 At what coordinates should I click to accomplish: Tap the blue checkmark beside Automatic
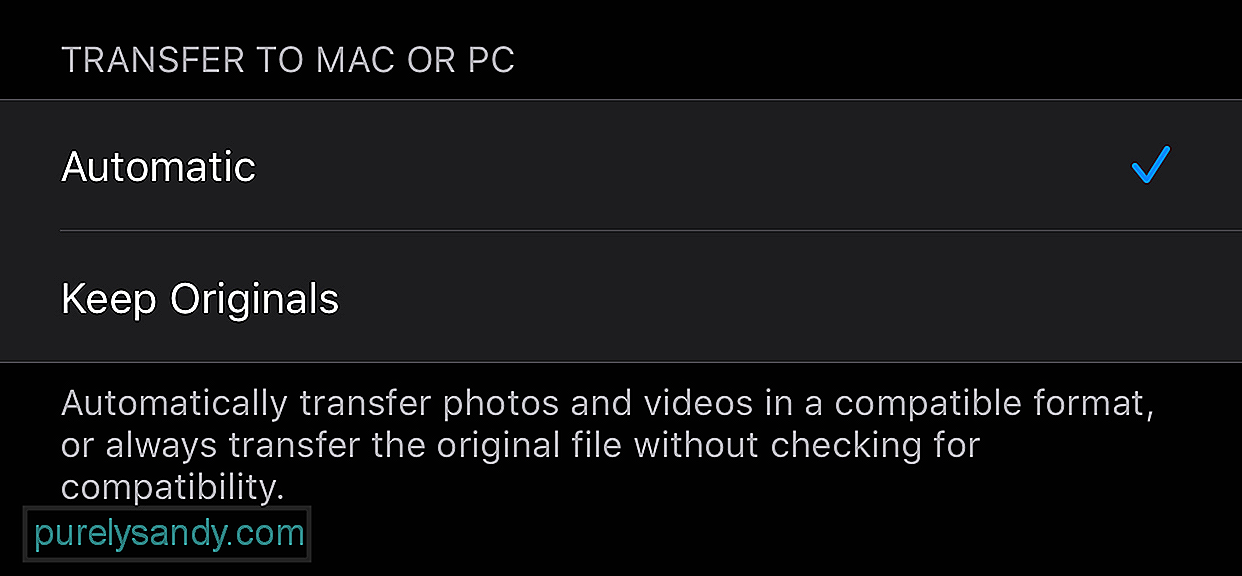(1150, 165)
